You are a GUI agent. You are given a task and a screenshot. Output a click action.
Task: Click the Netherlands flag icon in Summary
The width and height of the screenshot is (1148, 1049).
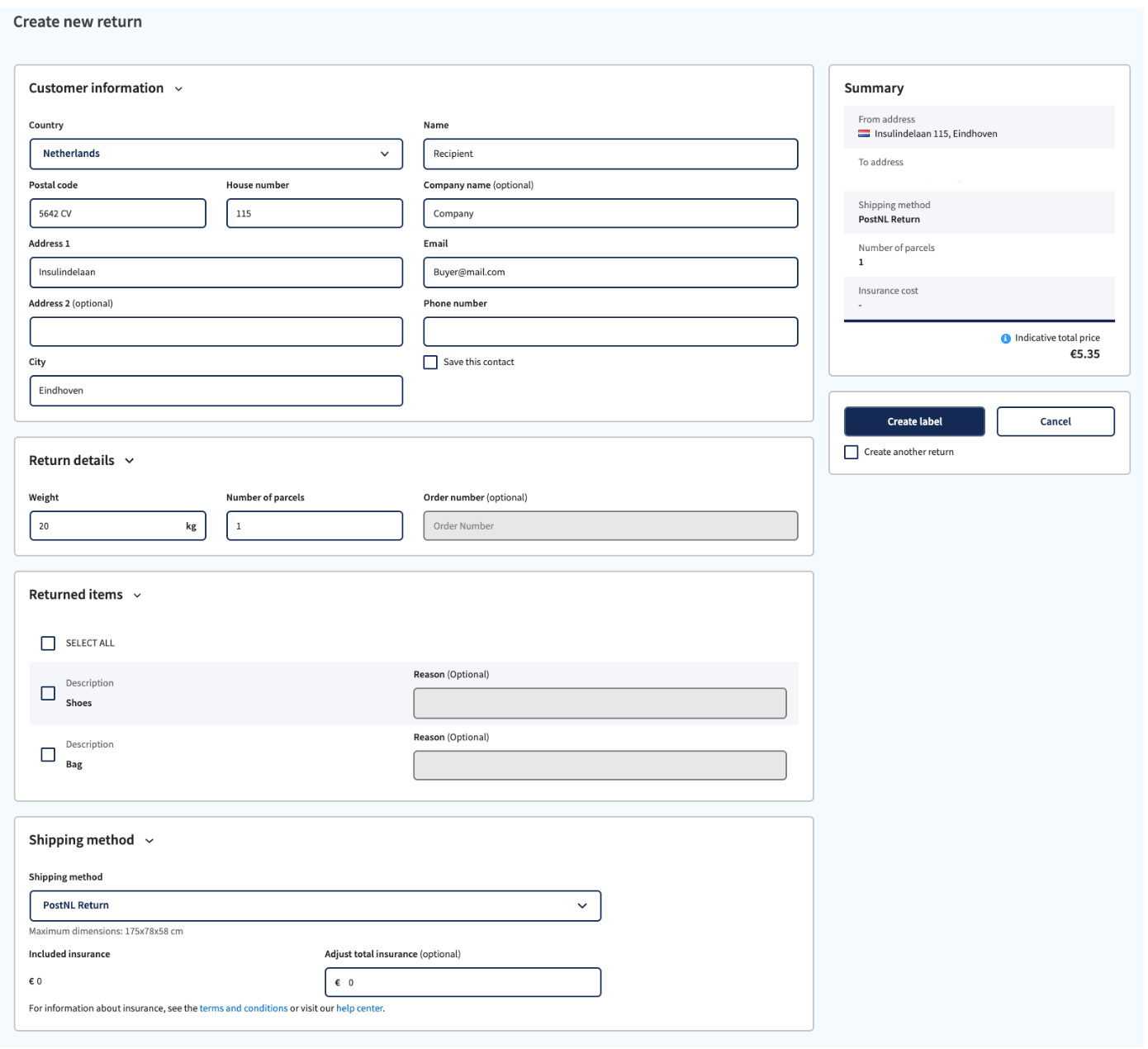coord(866,133)
